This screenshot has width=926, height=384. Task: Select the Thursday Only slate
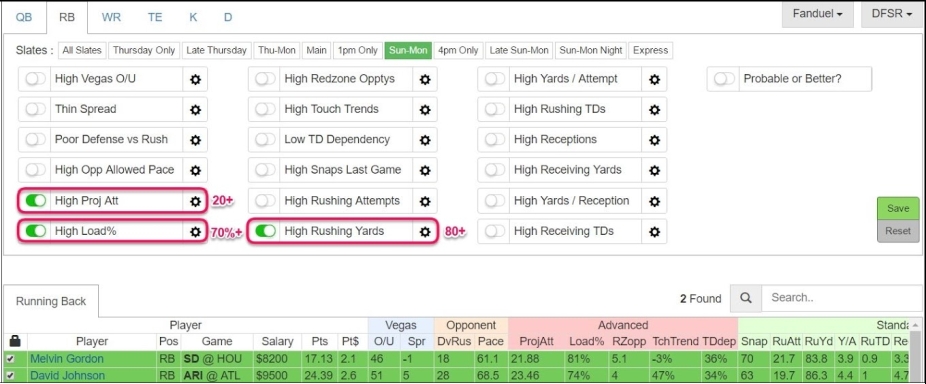coord(144,50)
